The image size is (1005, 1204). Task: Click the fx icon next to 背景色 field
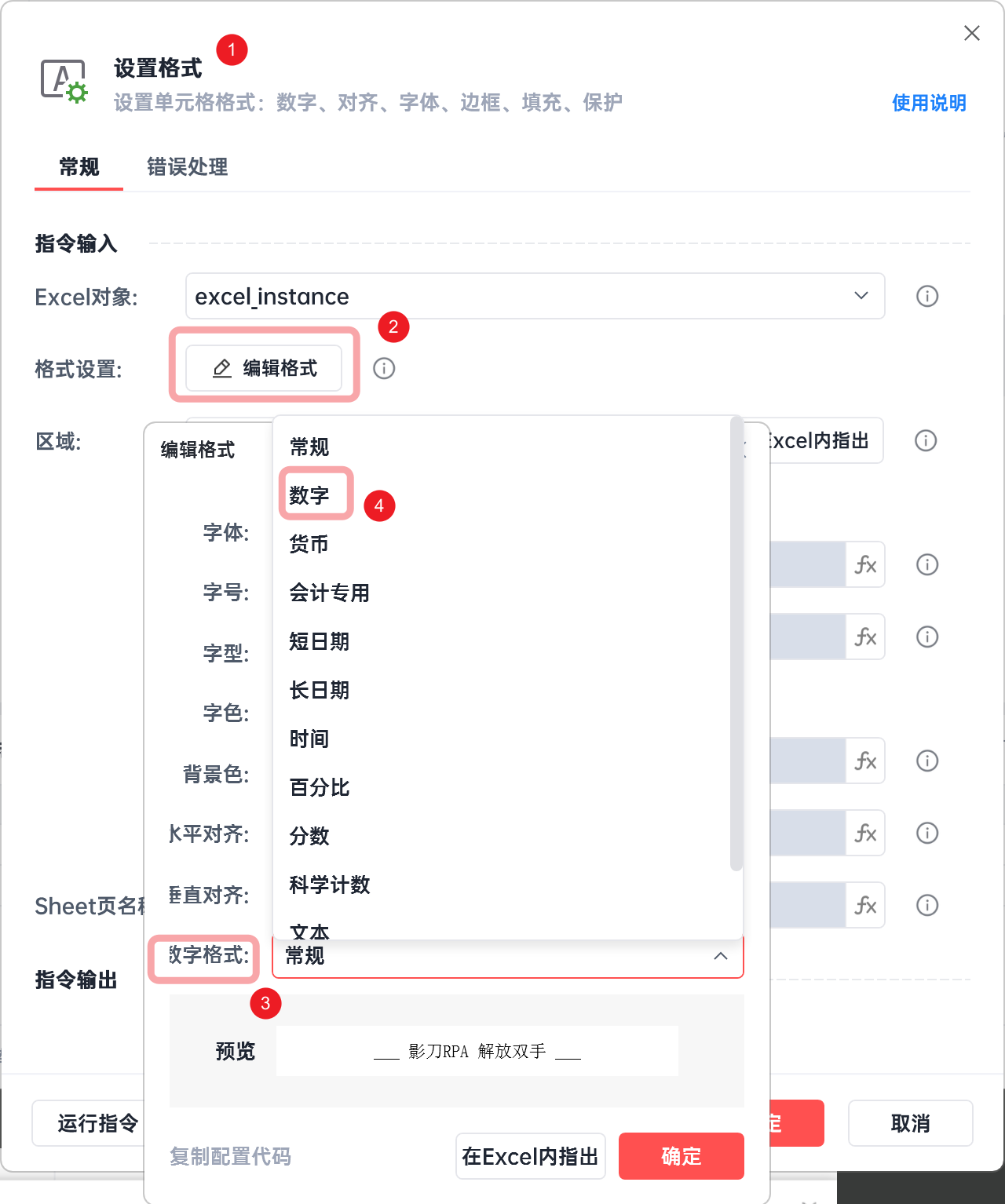point(865,761)
